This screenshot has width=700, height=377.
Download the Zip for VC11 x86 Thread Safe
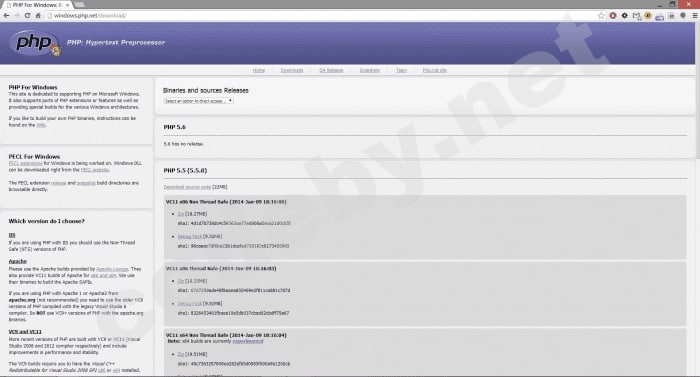181,281
